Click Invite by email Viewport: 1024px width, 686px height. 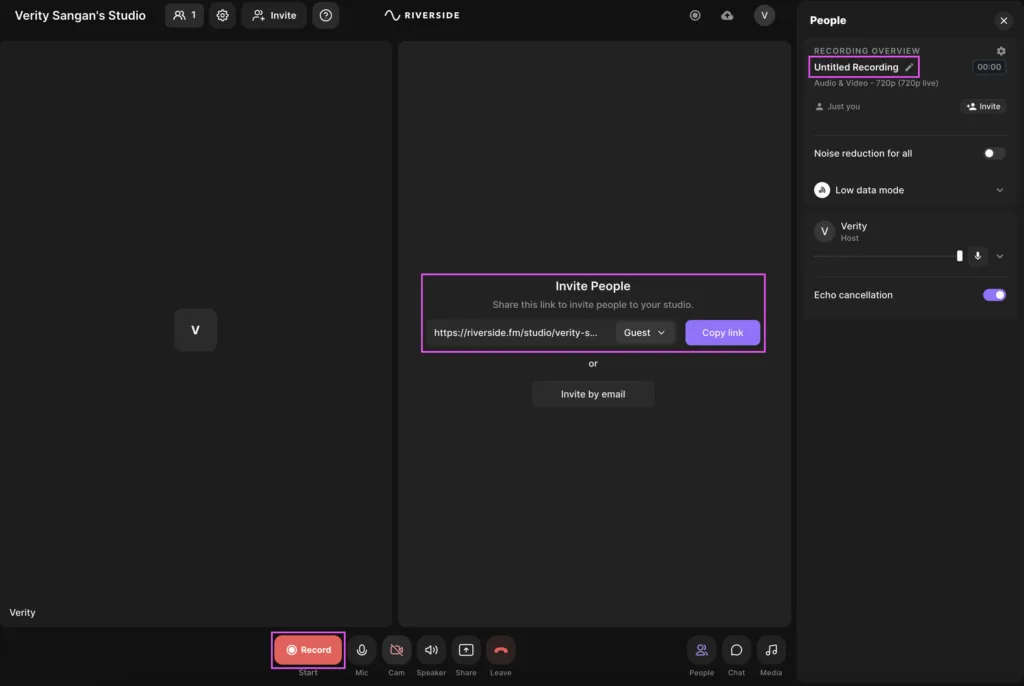tap(592, 394)
